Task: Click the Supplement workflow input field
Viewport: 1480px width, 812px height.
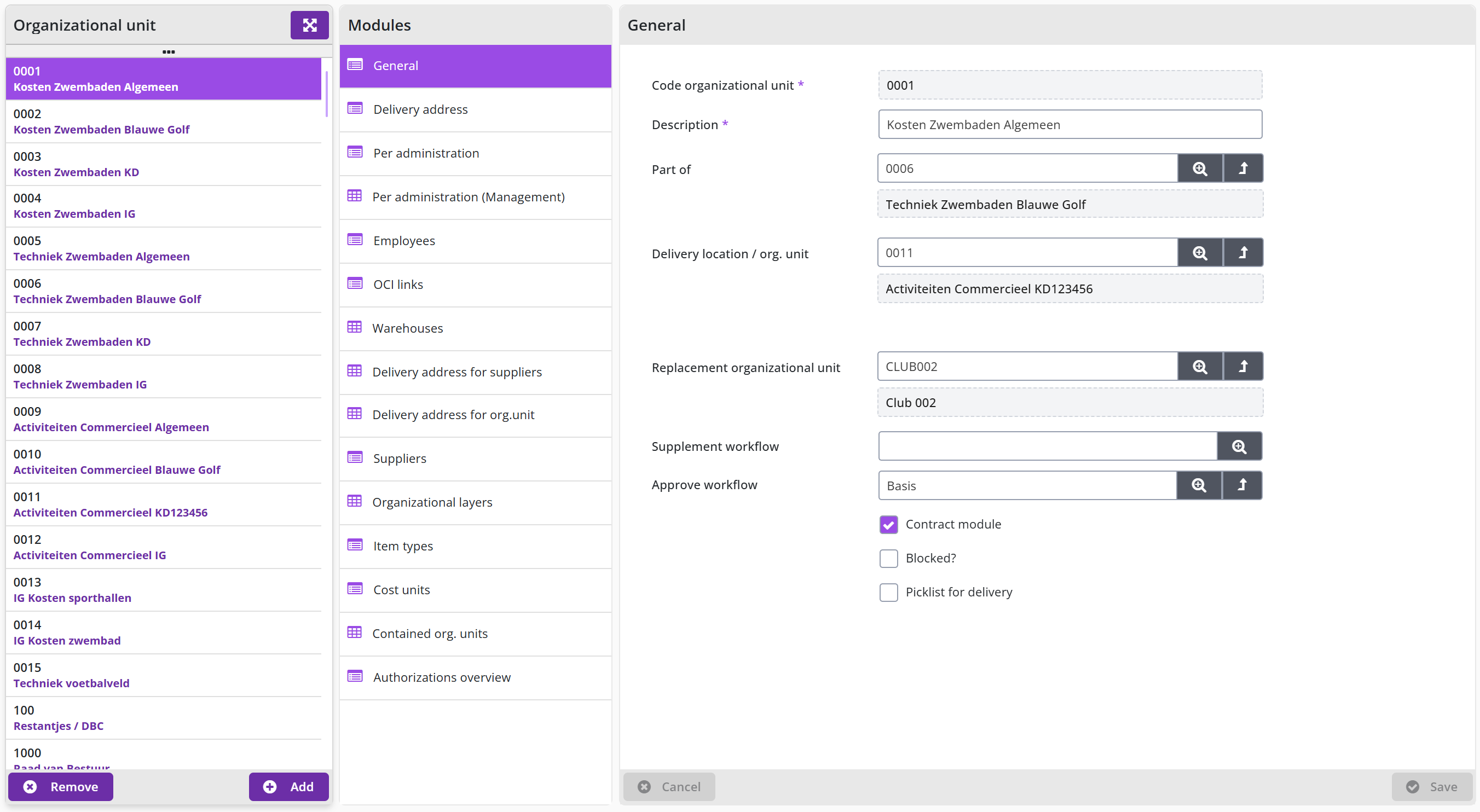Action: click(1048, 446)
